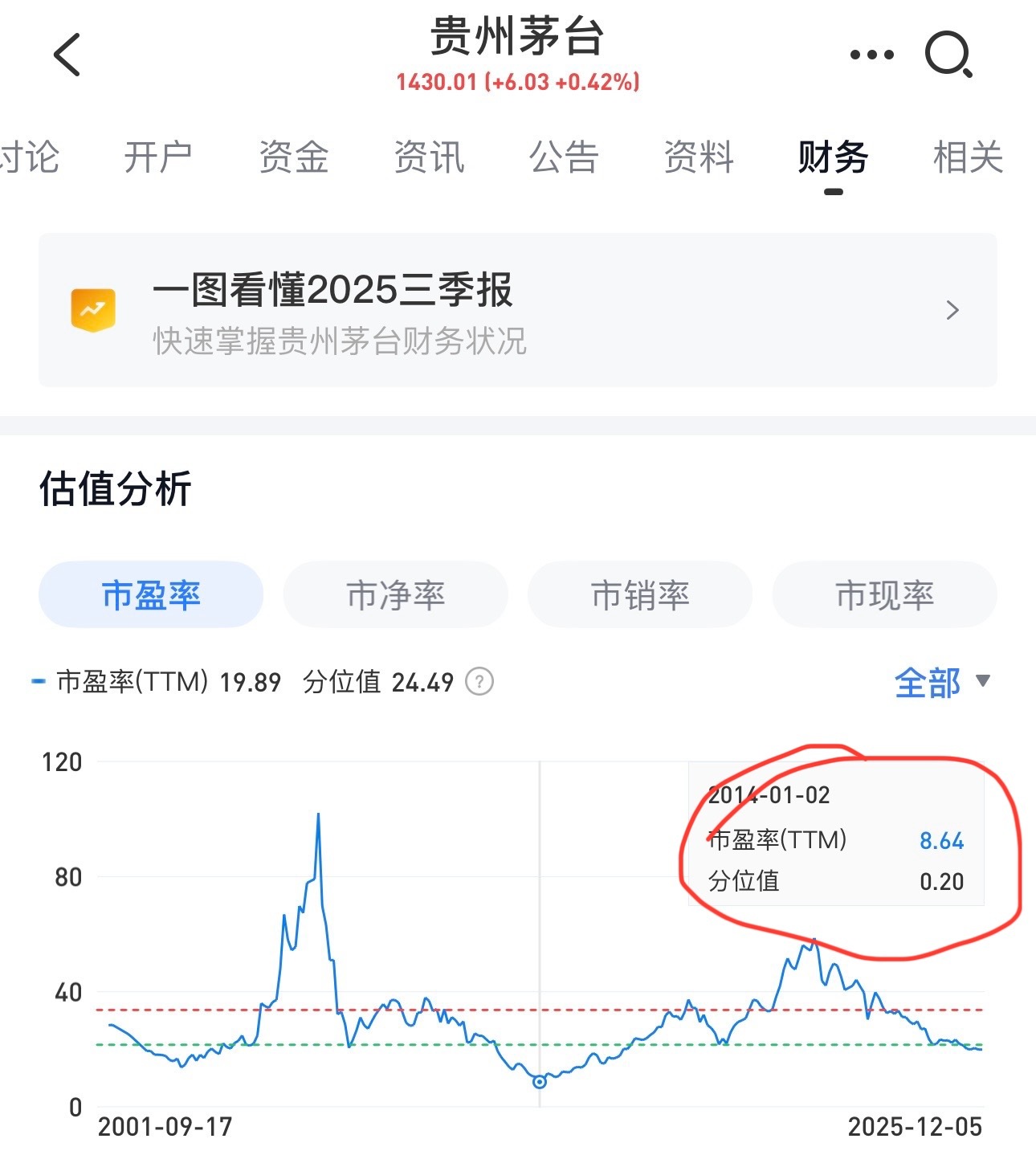
Task: Open 一图看懂2025三季报 banner
Action: [x=518, y=310]
